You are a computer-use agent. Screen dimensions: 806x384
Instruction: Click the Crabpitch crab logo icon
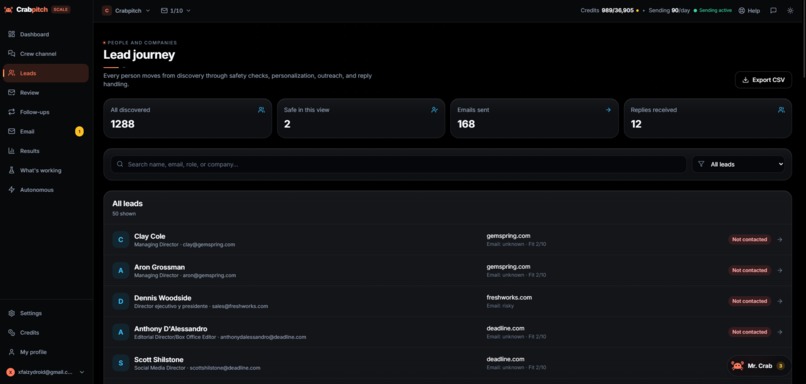[8, 10]
